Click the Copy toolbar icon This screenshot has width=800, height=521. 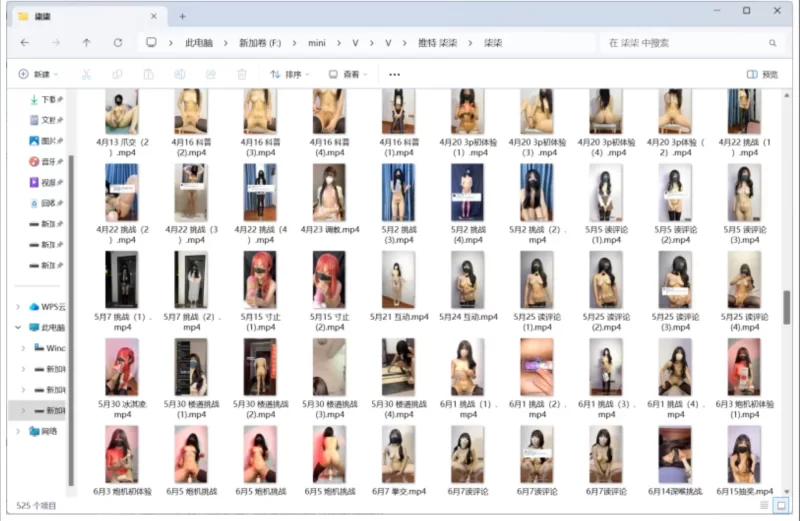coord(117,75)
